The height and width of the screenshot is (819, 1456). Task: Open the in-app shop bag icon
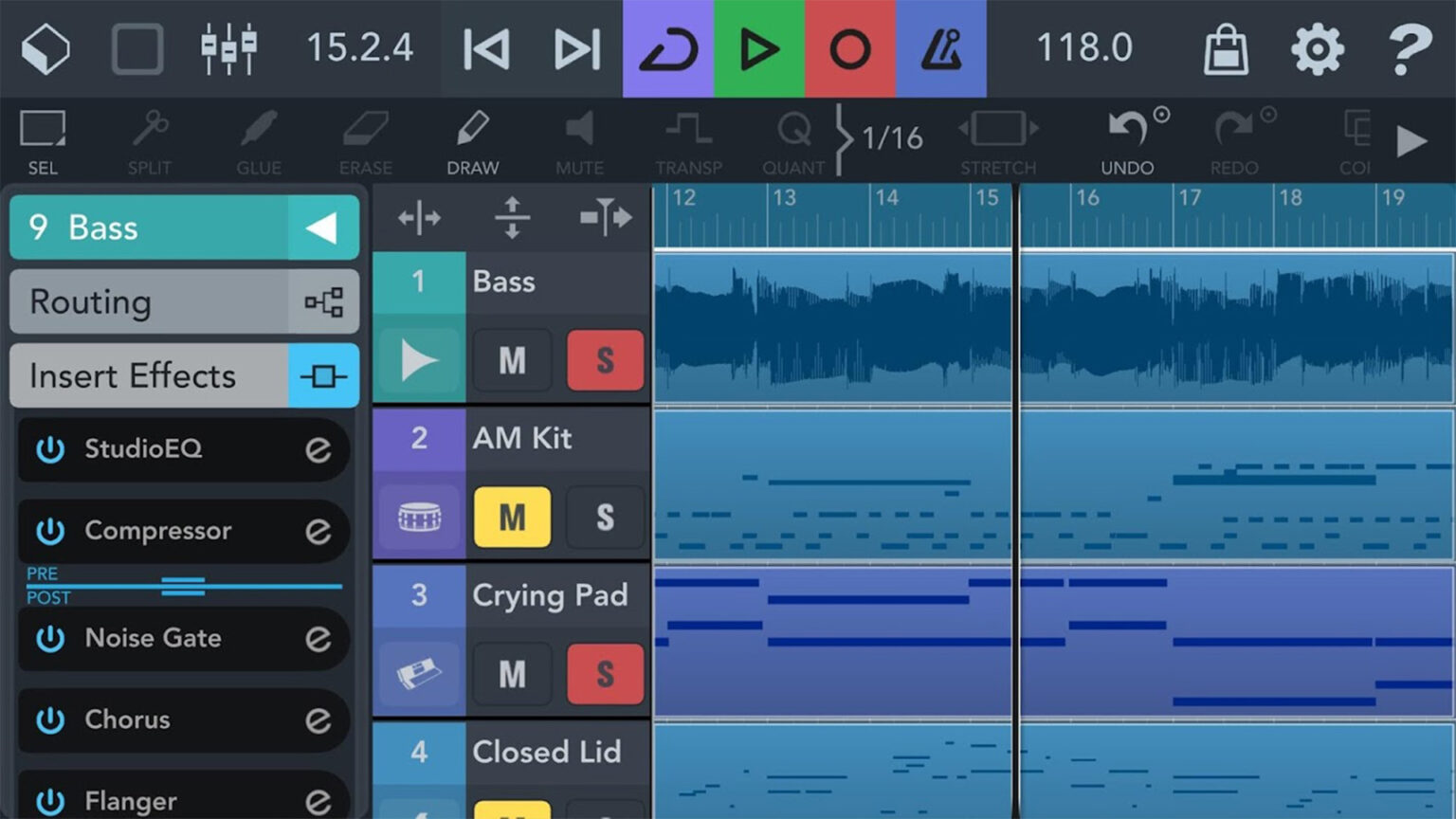click(x=1225, y=47)
